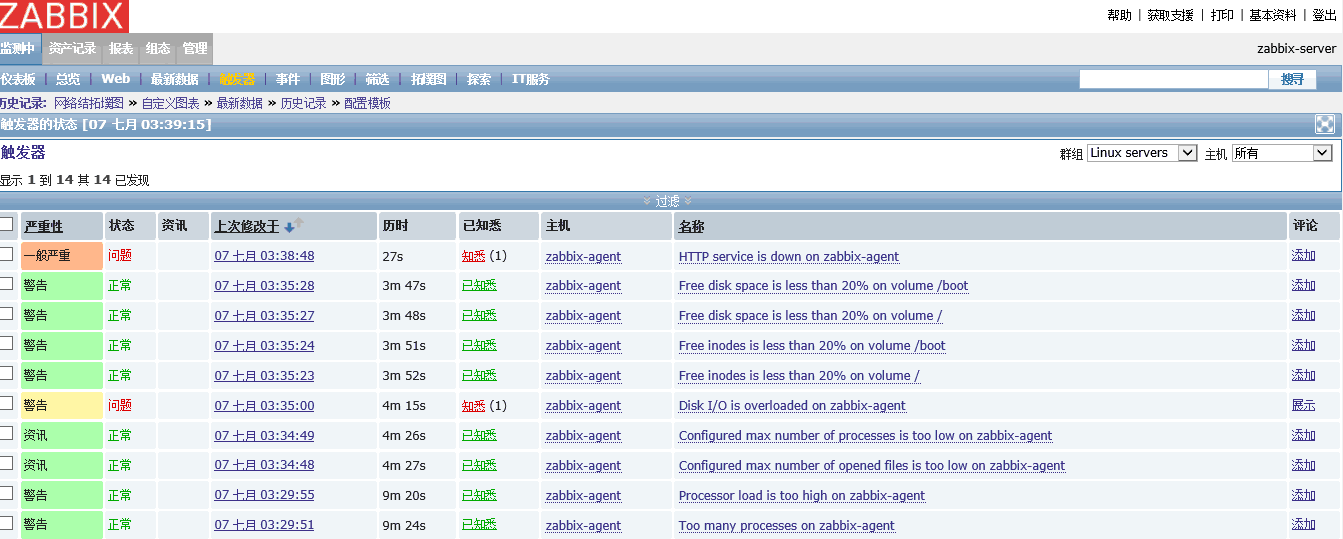Open the 群组 Linux servers dropdown

coord(1142,153)
